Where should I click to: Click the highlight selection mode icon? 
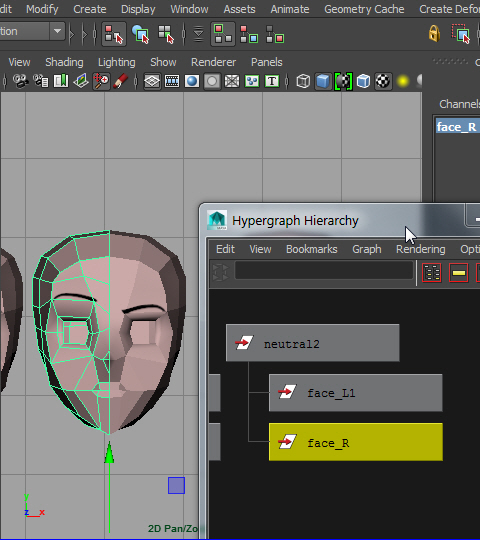tap(461, 34)
